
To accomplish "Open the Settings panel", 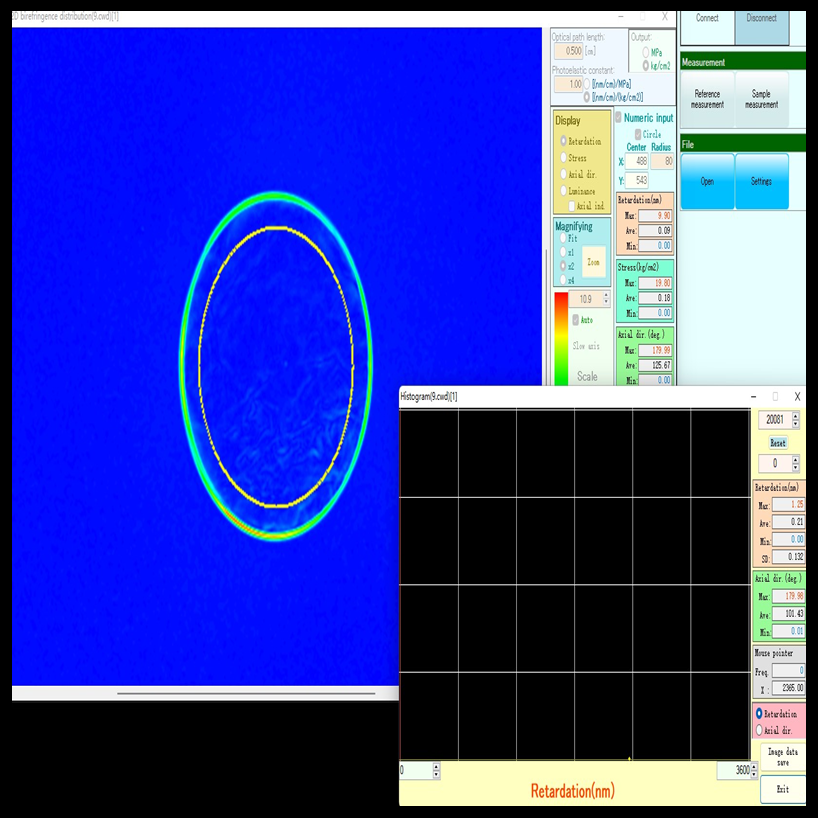I will pos(761,181).
